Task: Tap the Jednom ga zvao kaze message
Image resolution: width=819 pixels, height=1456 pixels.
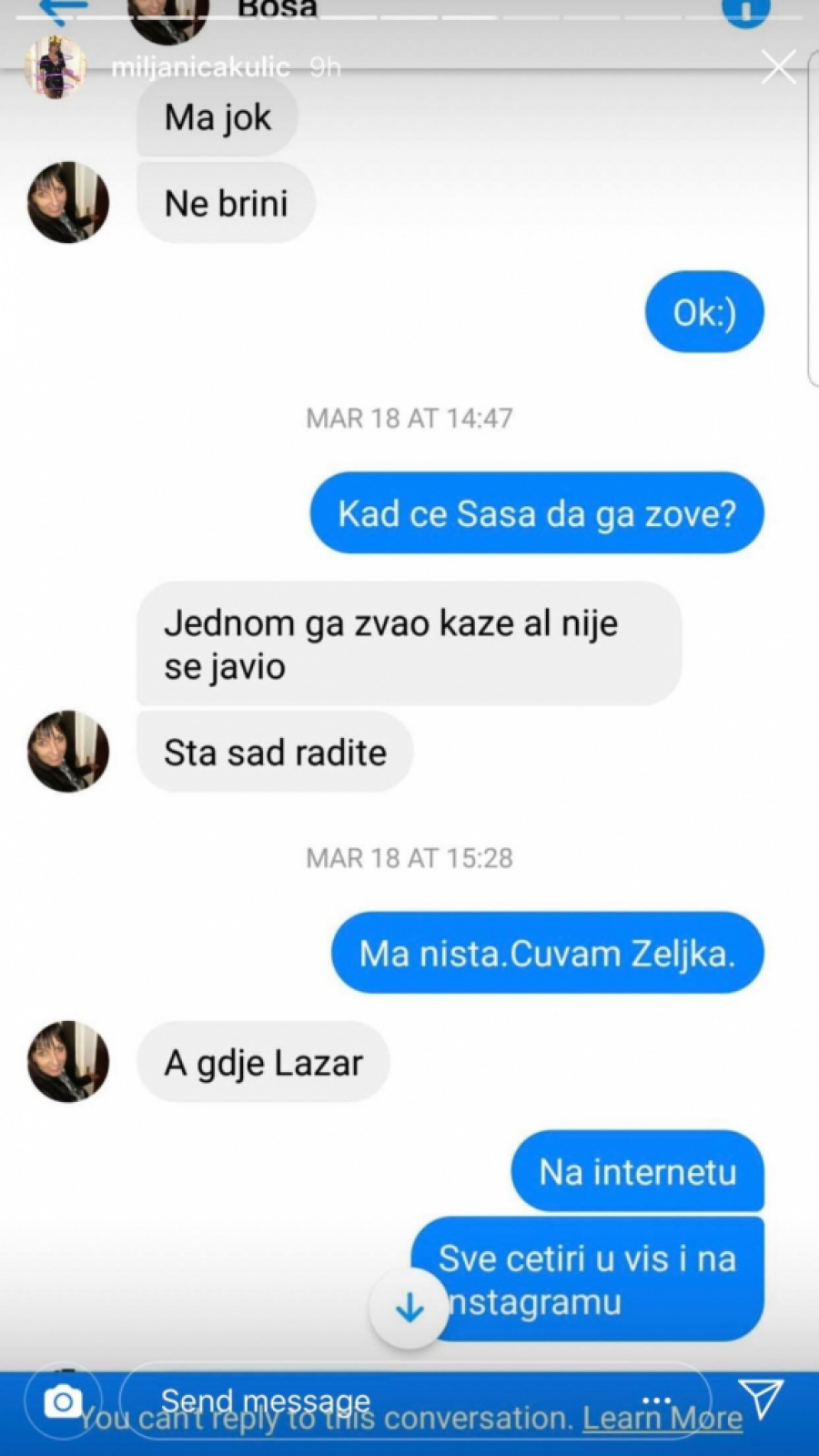Action: (x=409, y=643)
